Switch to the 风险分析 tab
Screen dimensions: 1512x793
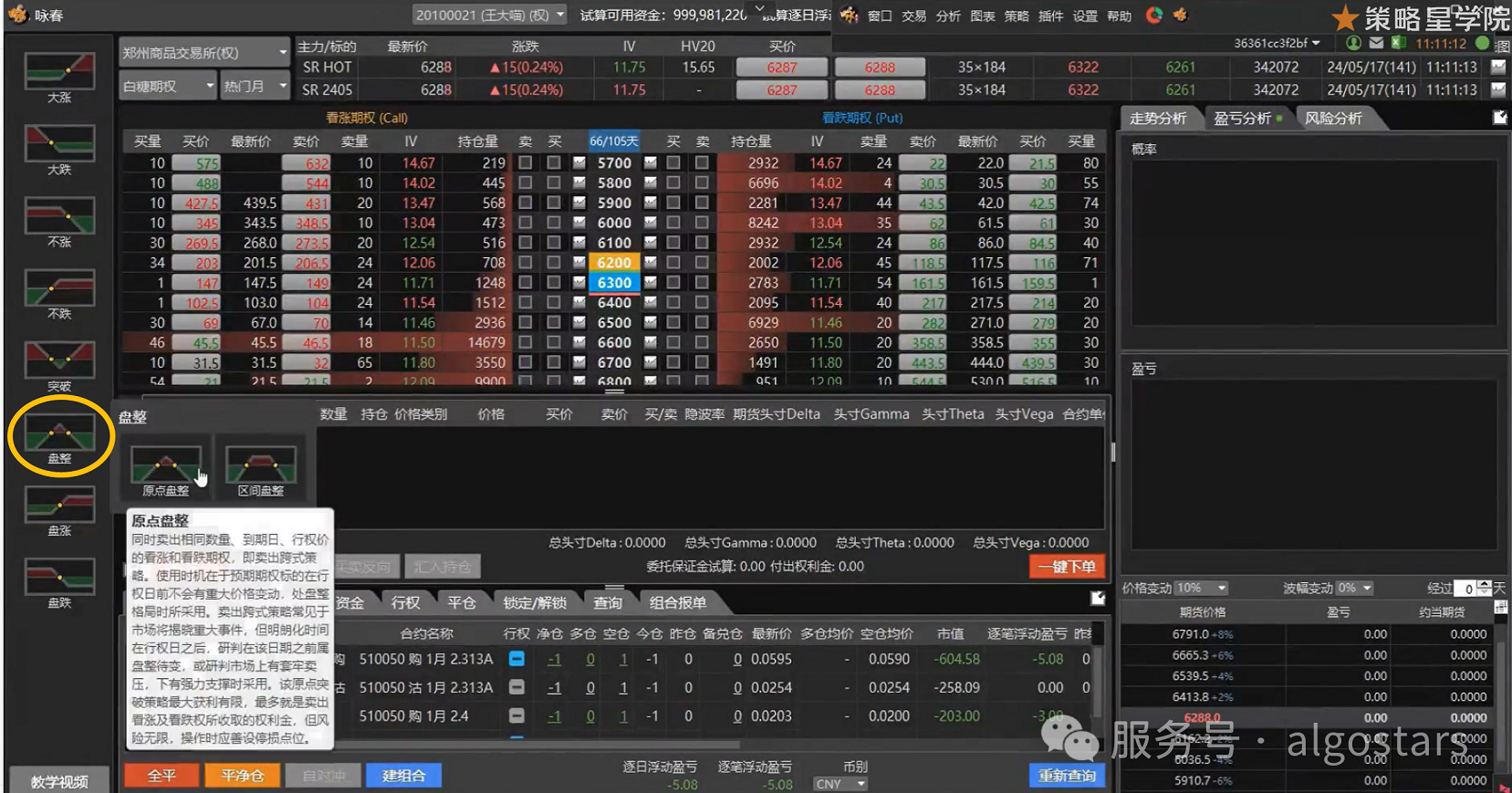(1332, 119)
